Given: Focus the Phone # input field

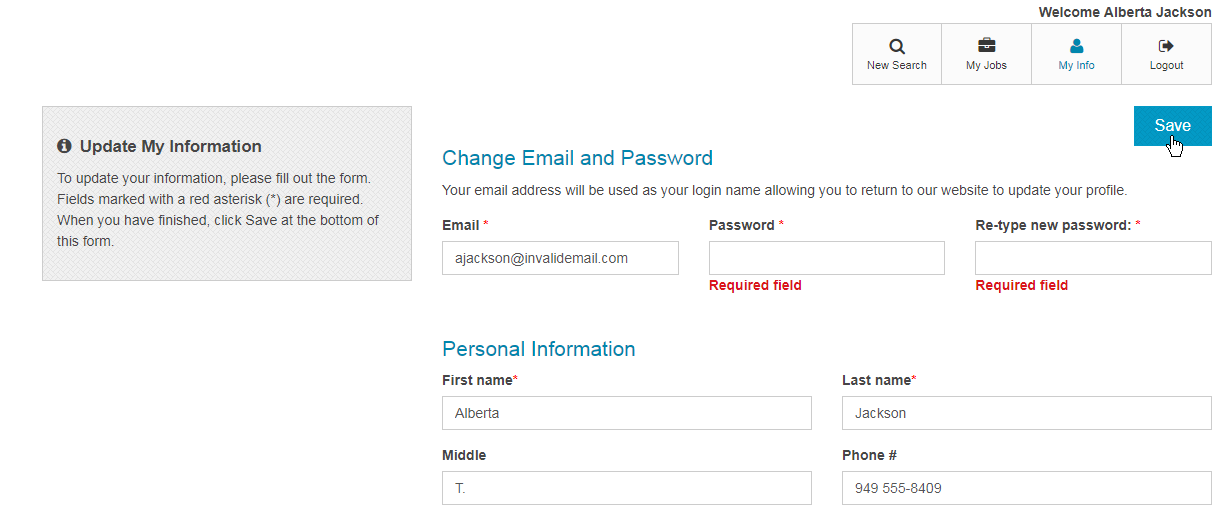Looking at the screenshot, I should click(1026, 488).
